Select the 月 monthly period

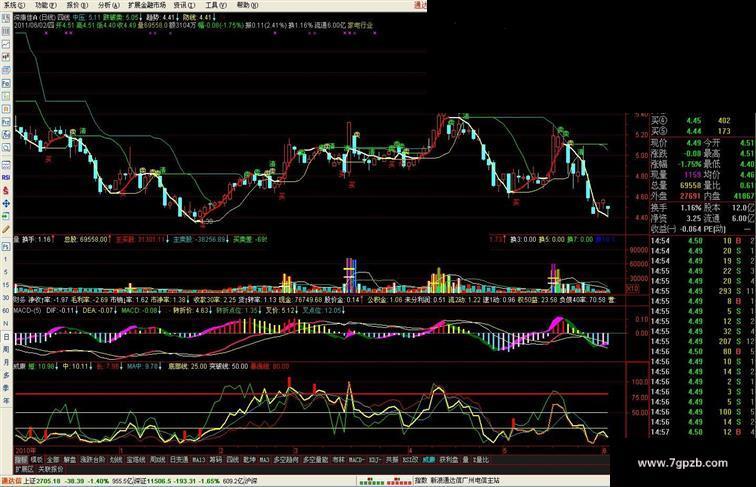tap(6, 362)
